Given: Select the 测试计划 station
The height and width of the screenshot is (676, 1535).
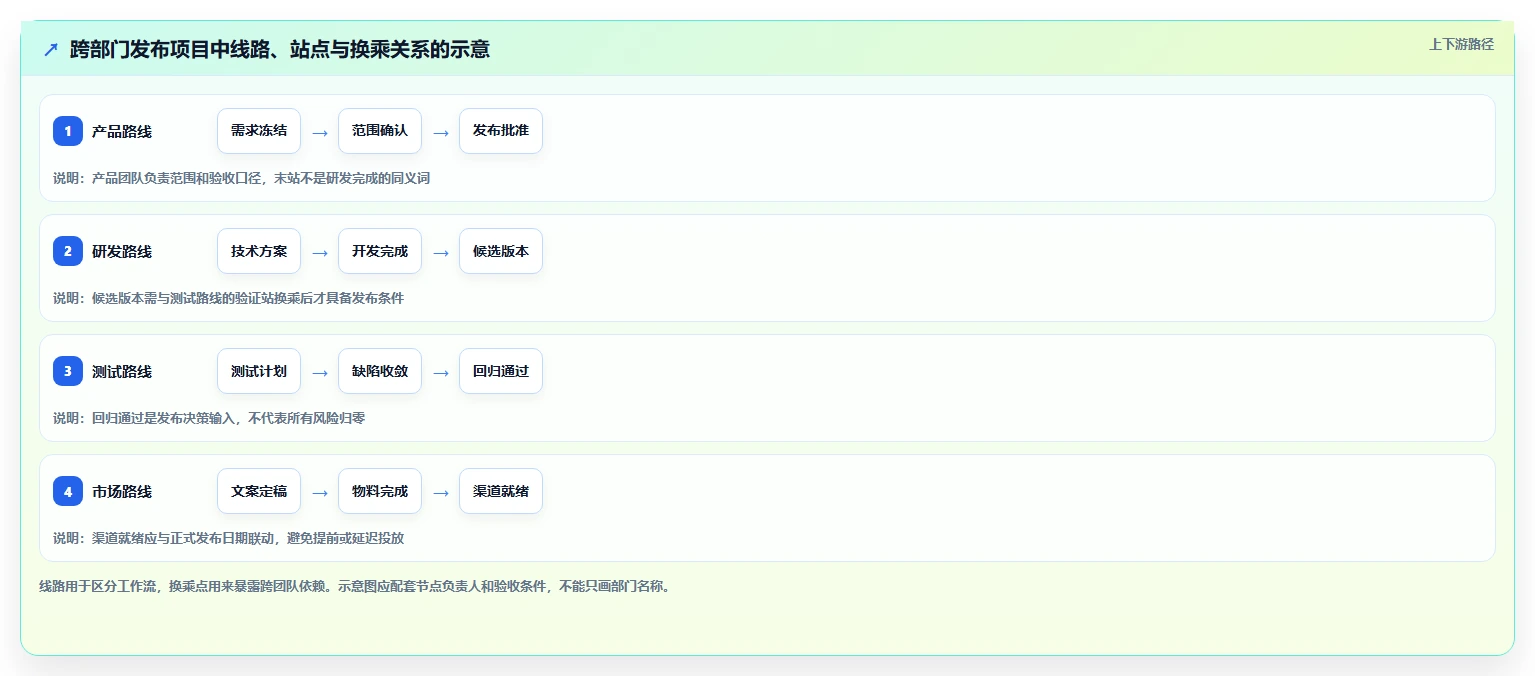Looking at the screenshot, I should (259, 371).
